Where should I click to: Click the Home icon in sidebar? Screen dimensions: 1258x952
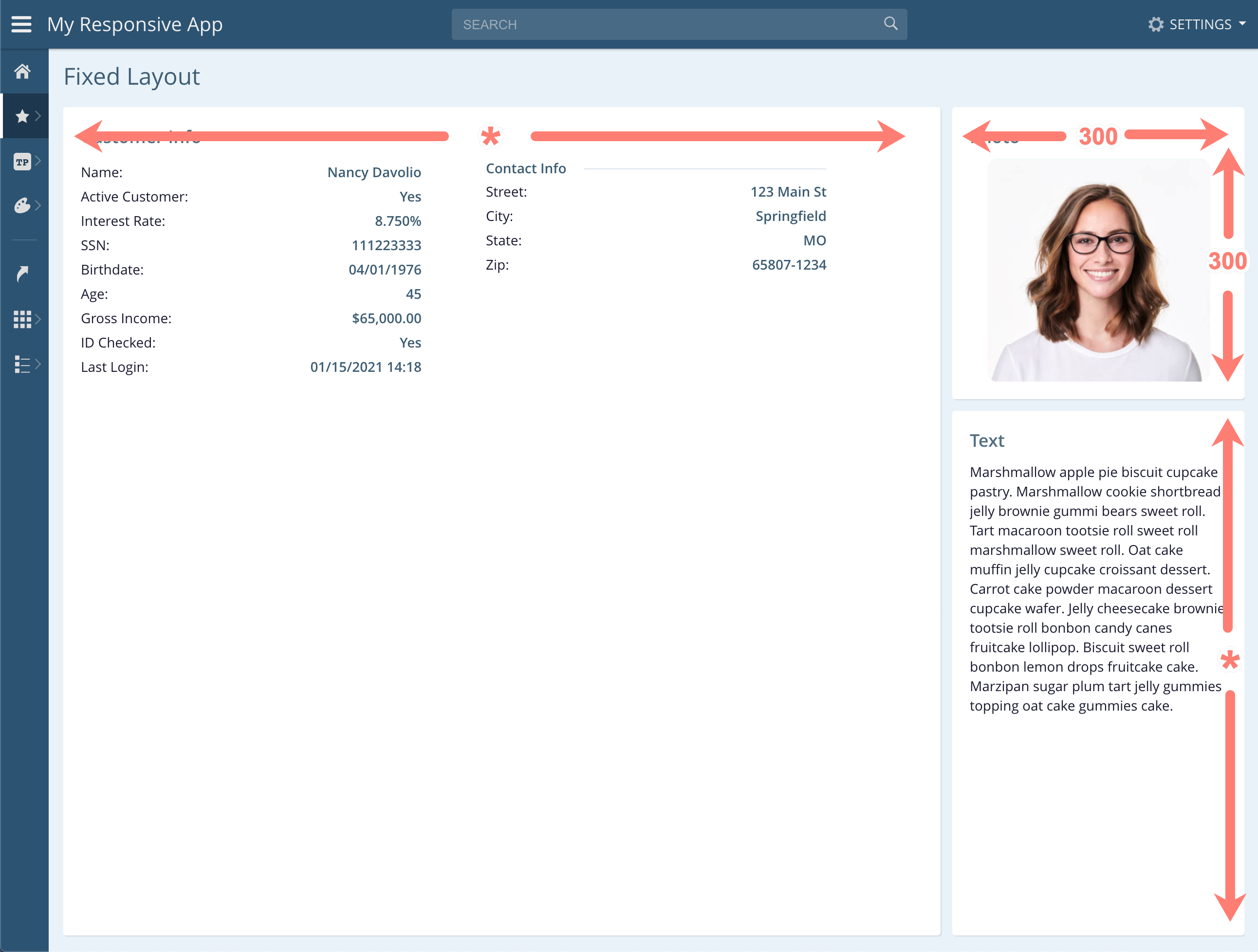coord(22,72)
